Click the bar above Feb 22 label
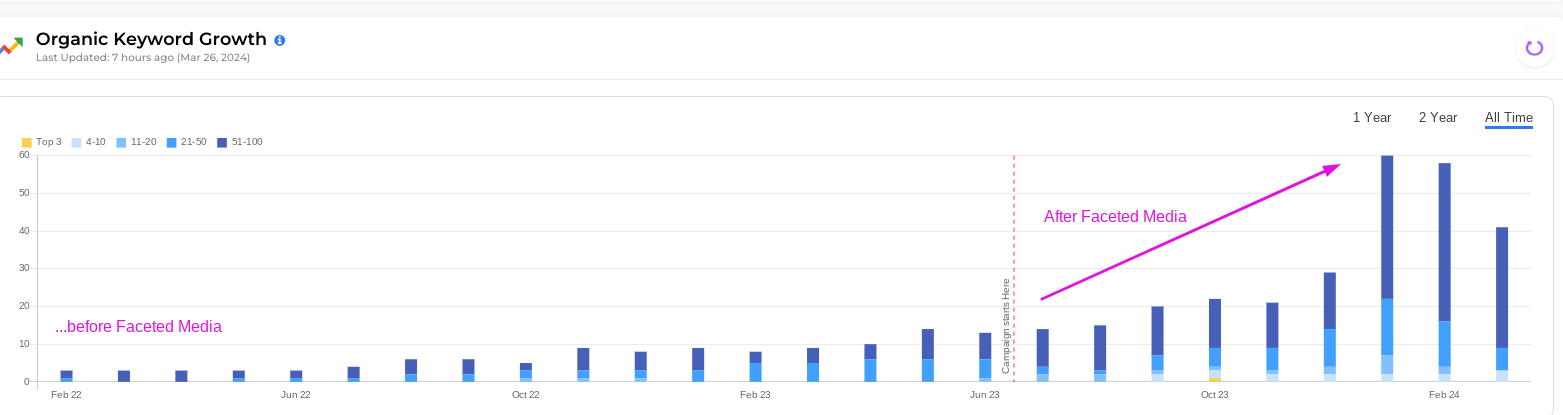The width and height of the screenshot is (1563, 415). (66, 376)
